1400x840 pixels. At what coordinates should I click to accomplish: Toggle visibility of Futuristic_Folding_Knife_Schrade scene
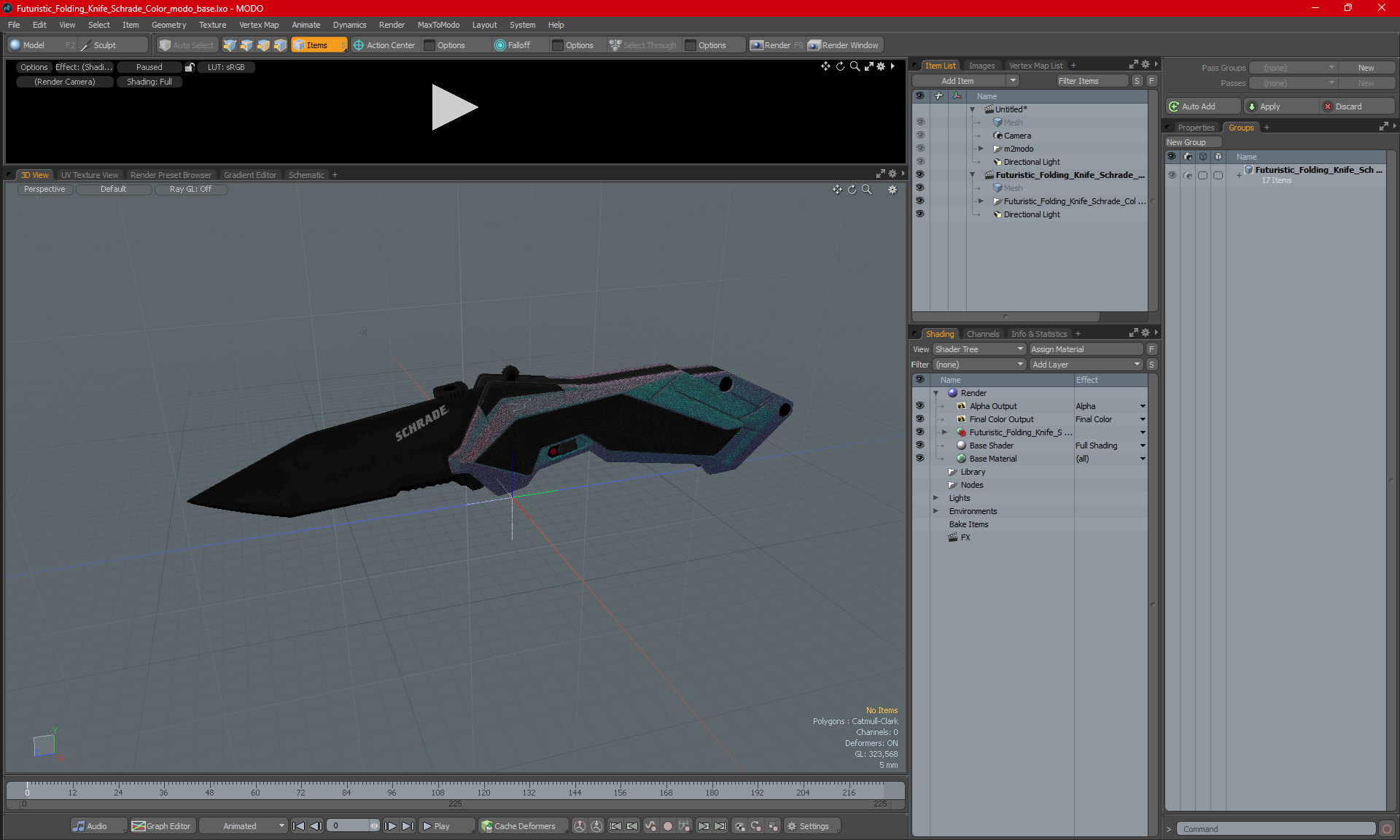[x=920, y=175]
